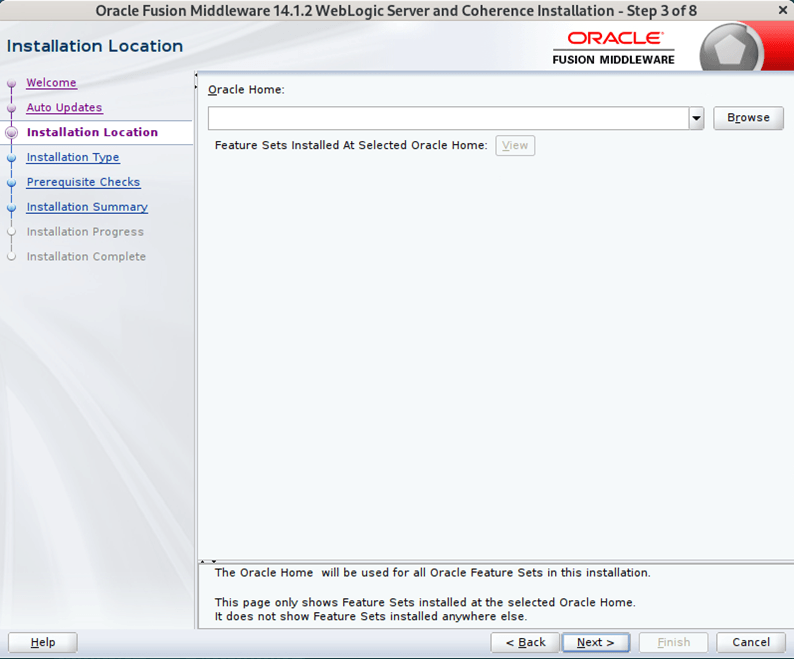Go to the Installation Summary step

tap(87, 207)
